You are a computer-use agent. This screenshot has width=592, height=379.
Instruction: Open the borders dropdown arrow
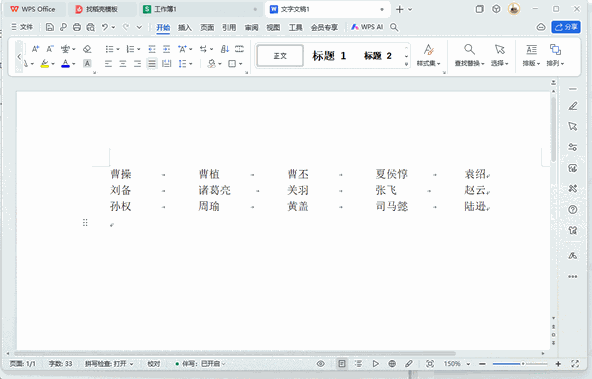click(x=240, y=64)
